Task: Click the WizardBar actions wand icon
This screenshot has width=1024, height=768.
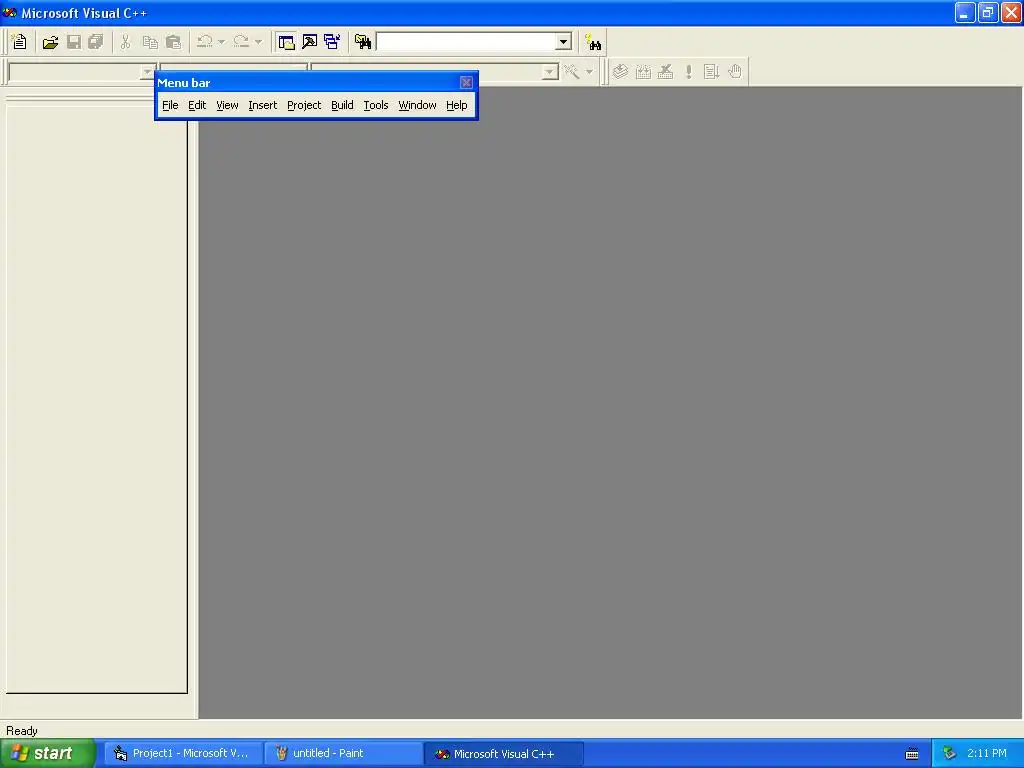Action: [572, 71]
